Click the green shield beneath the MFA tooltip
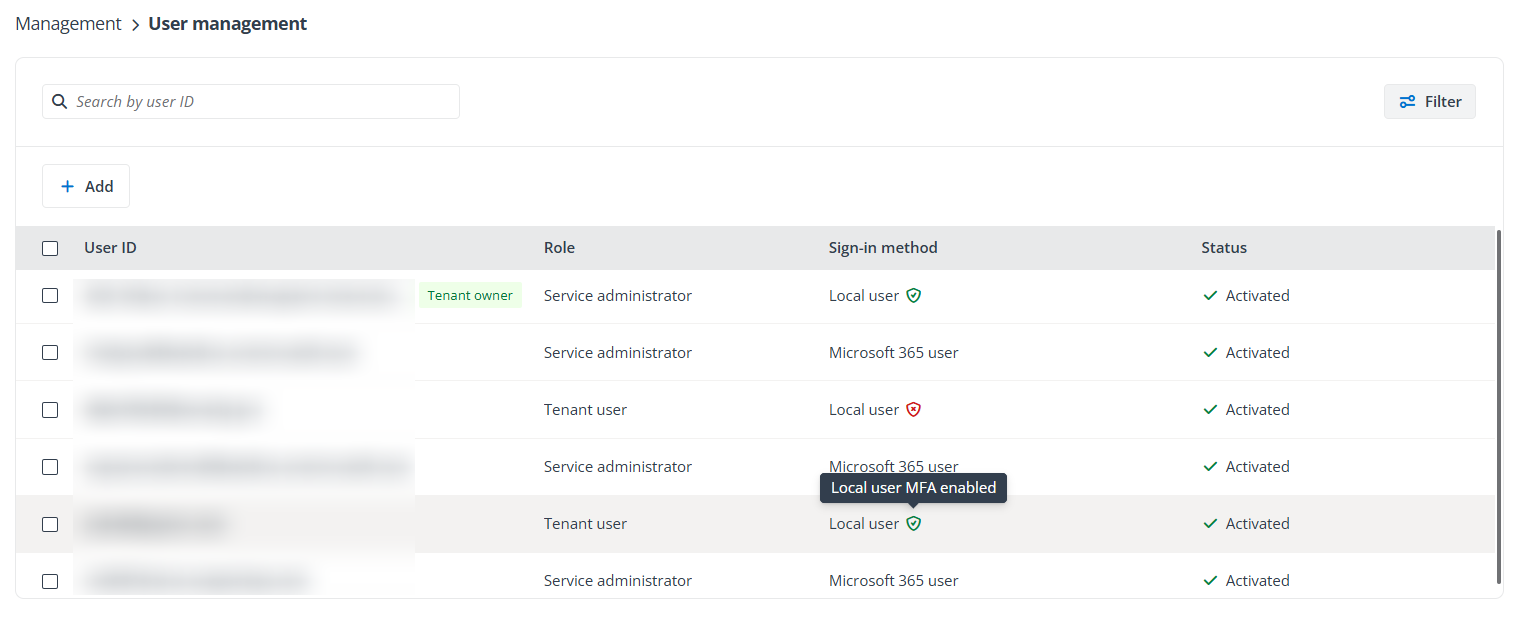1513x617 pixels. [913, 524]
